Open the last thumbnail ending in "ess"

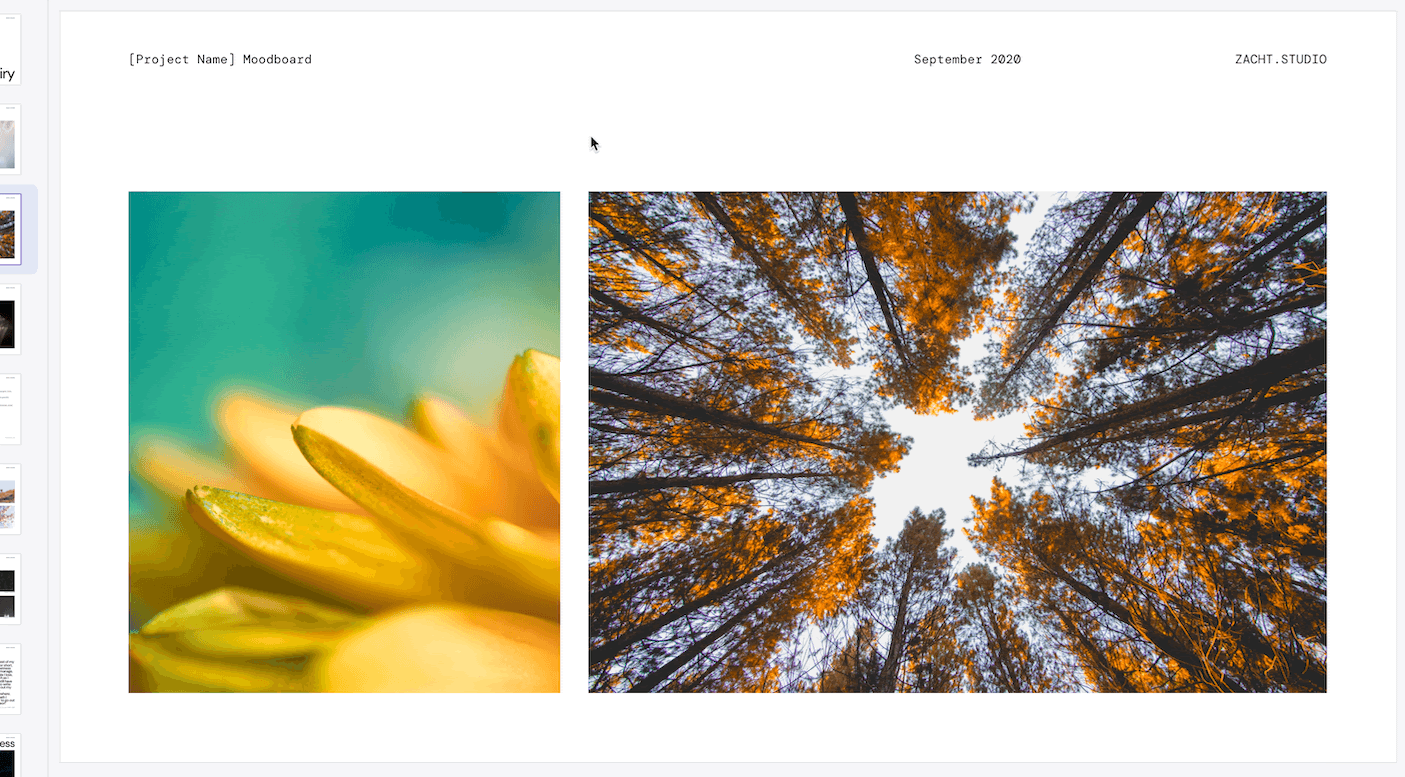pos(9,755)
